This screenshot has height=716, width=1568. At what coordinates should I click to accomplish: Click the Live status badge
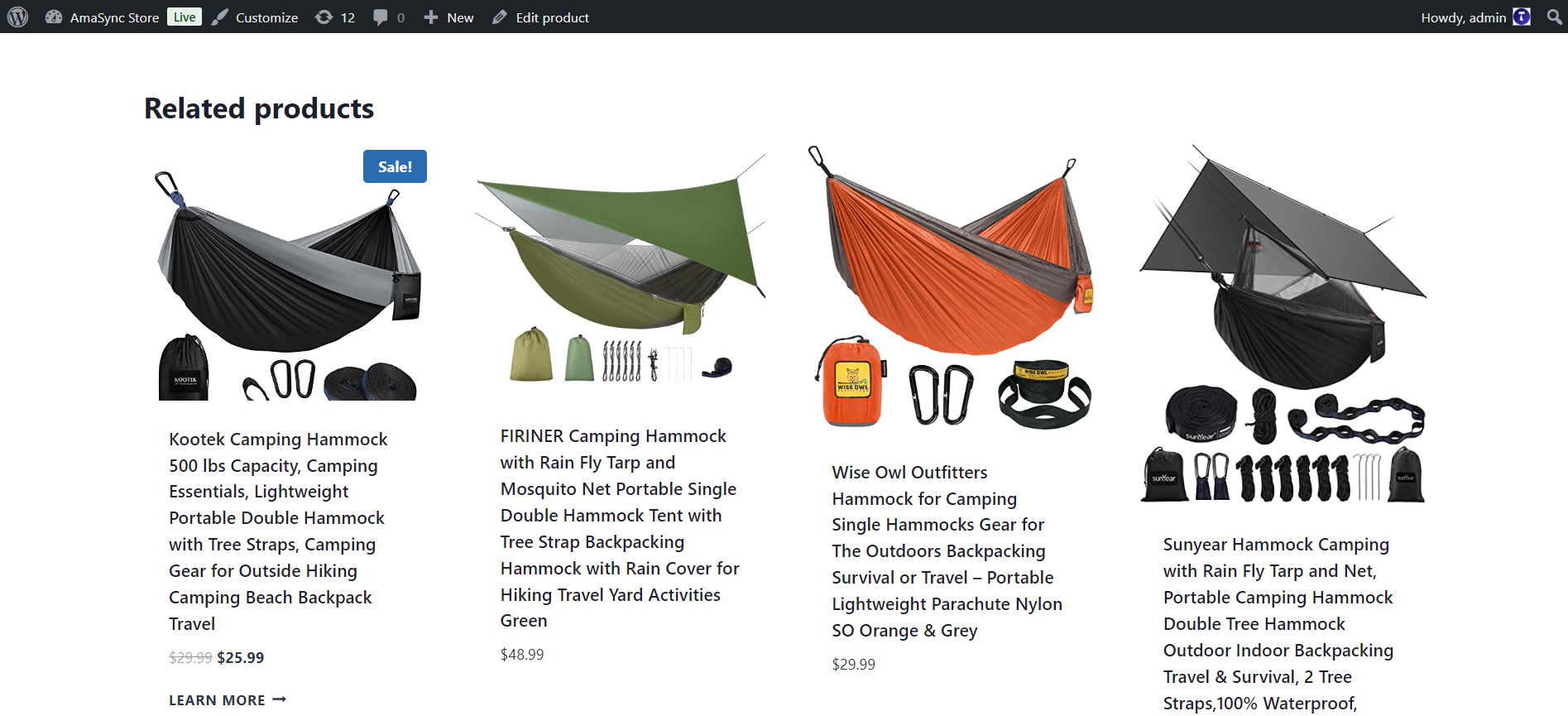pos(185,17)
